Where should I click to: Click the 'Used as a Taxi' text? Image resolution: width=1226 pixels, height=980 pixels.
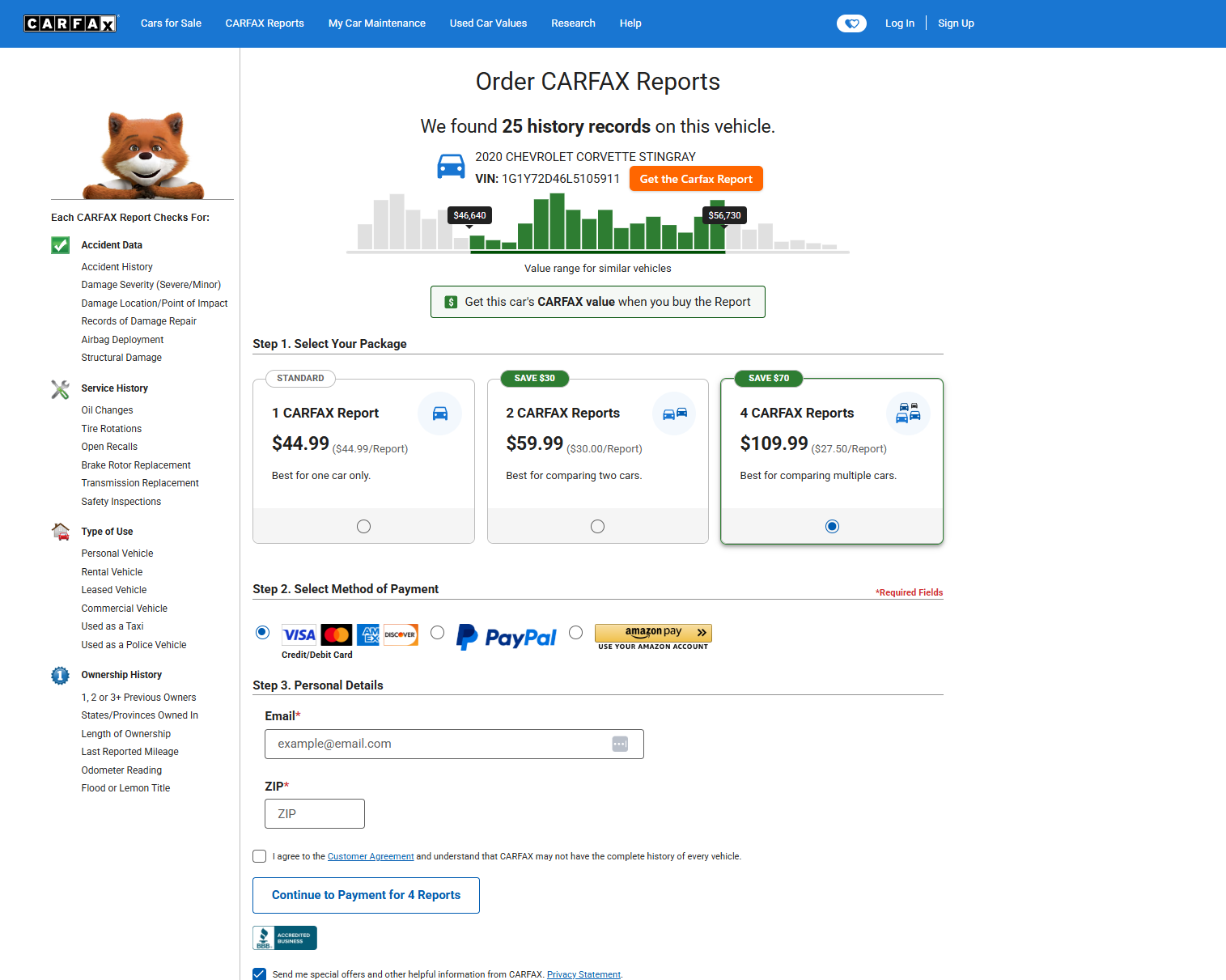click(112, 626)
